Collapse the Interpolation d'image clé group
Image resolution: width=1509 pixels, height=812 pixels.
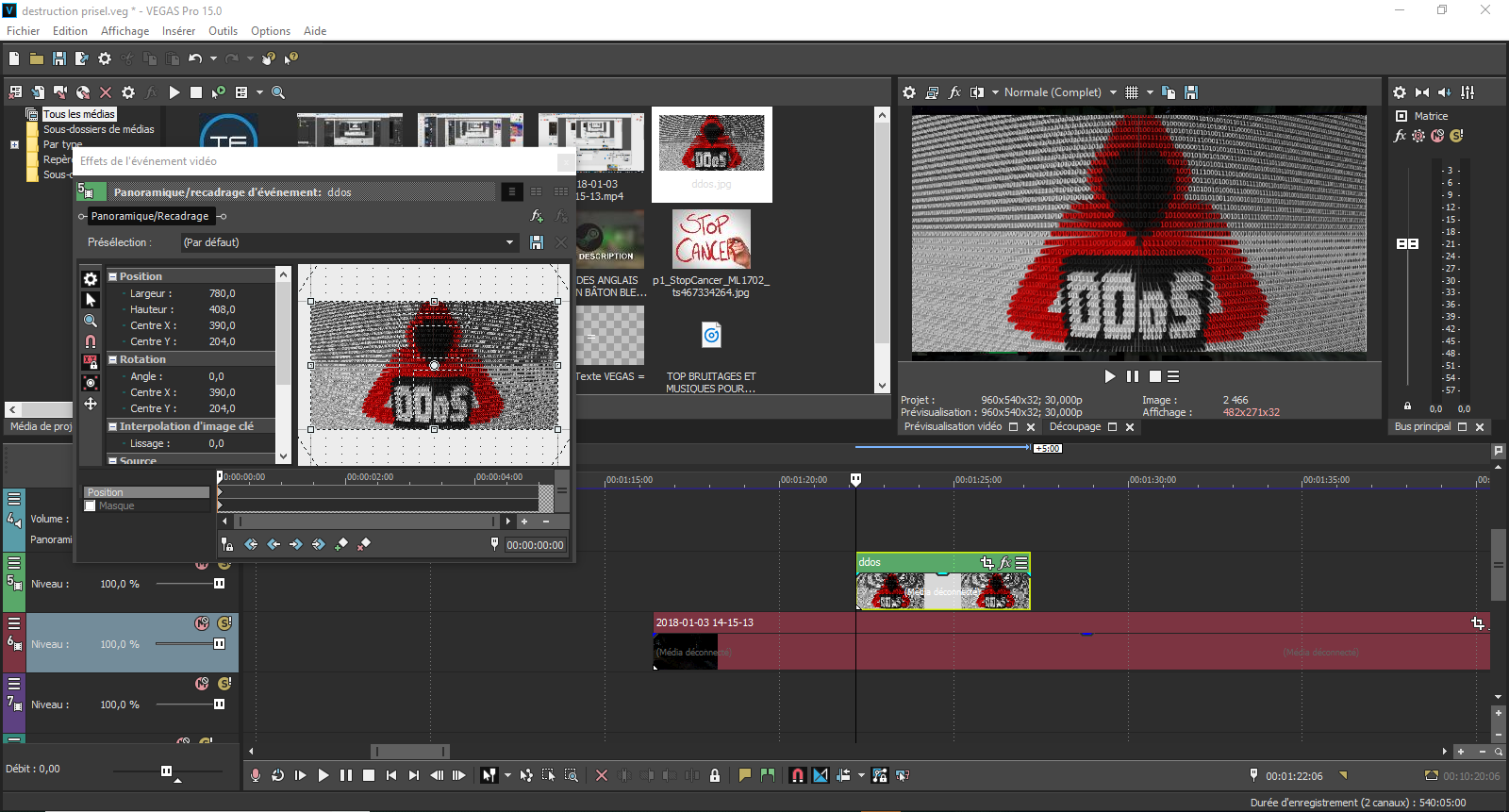pyautogui.click(x=112, y=426)
